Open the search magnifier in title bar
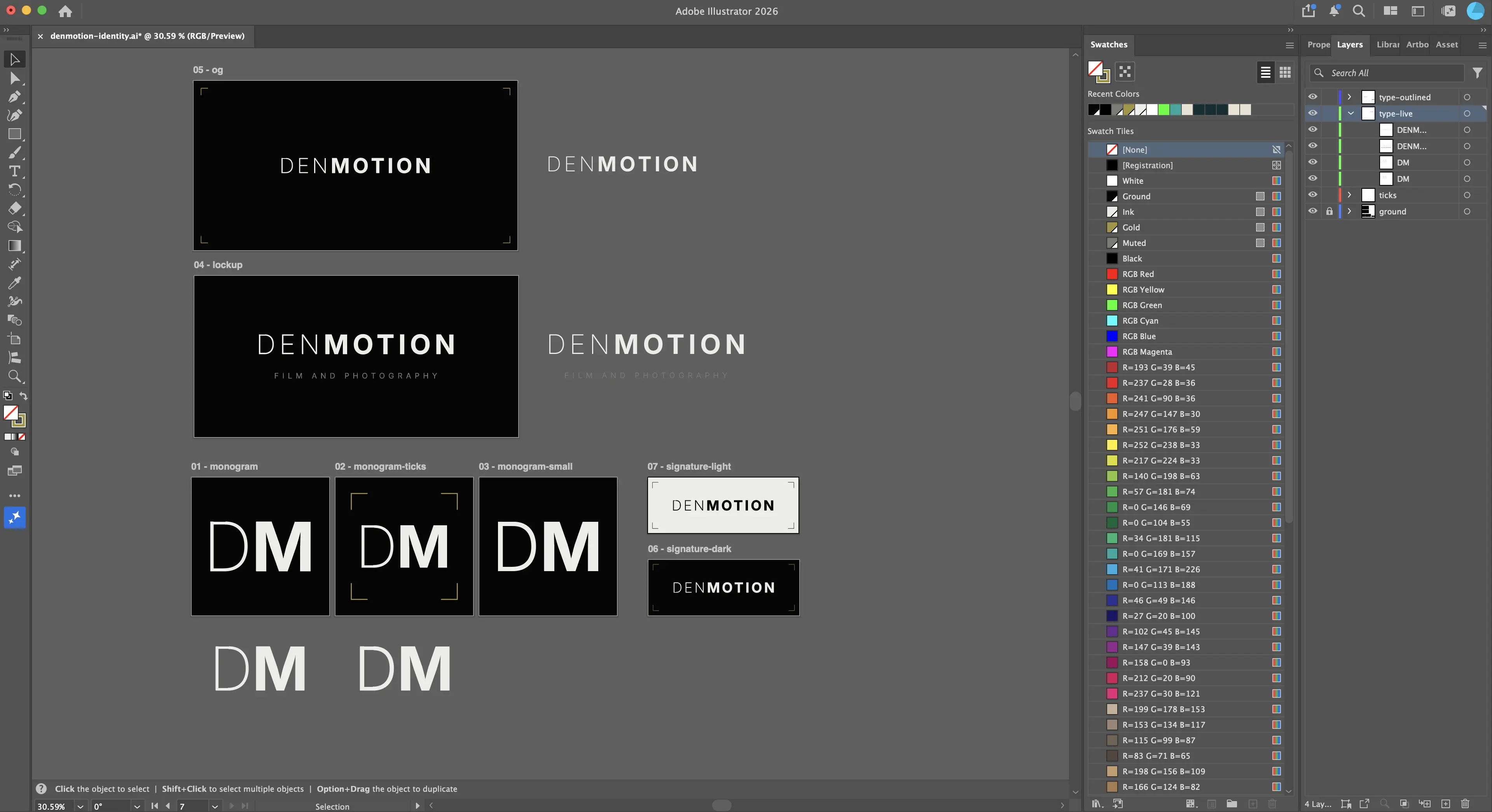The height and width of the screenshot is (812, 1492). [1359, 10]
